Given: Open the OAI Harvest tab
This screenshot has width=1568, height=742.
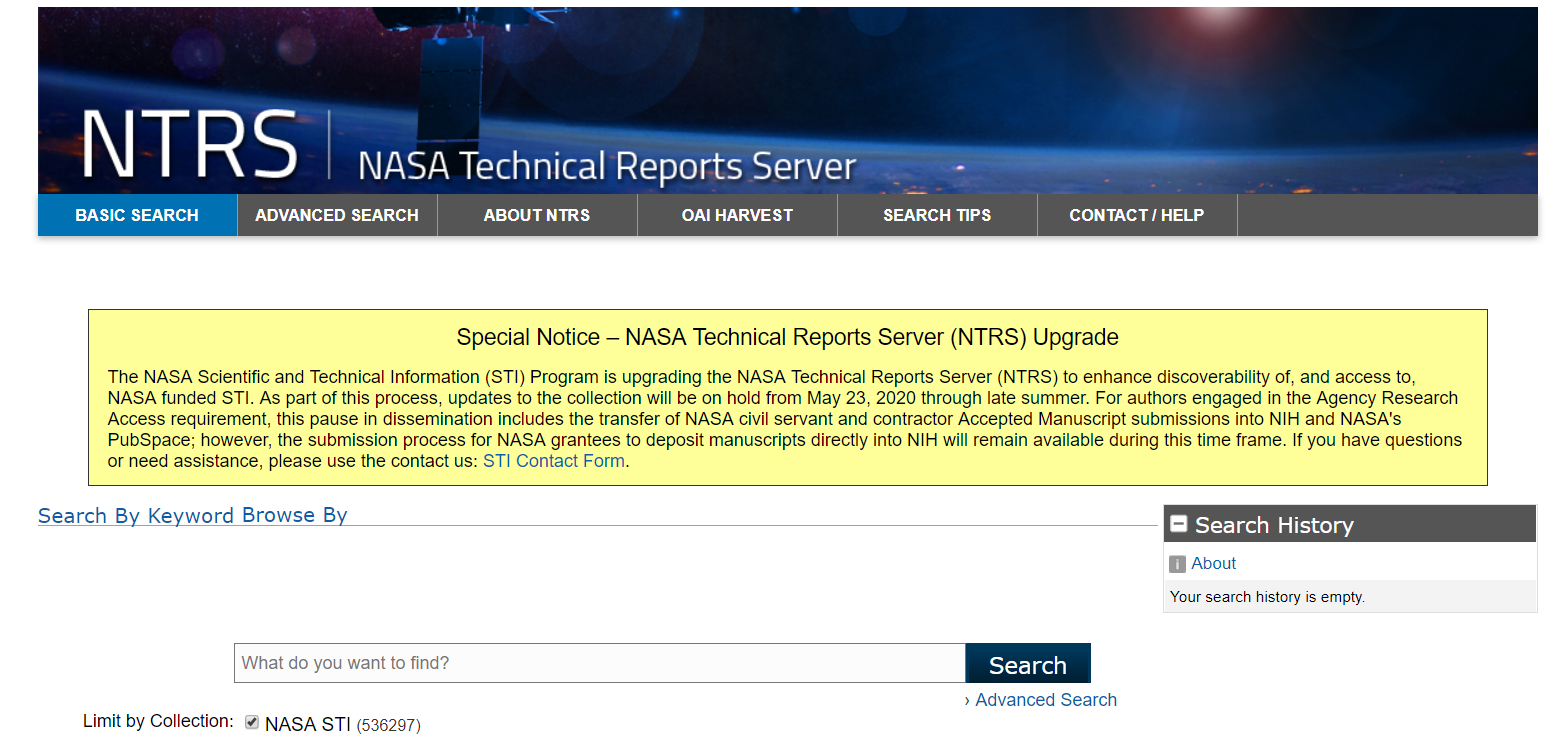Looking at the screenshot, I should click(x=737, y=215).
